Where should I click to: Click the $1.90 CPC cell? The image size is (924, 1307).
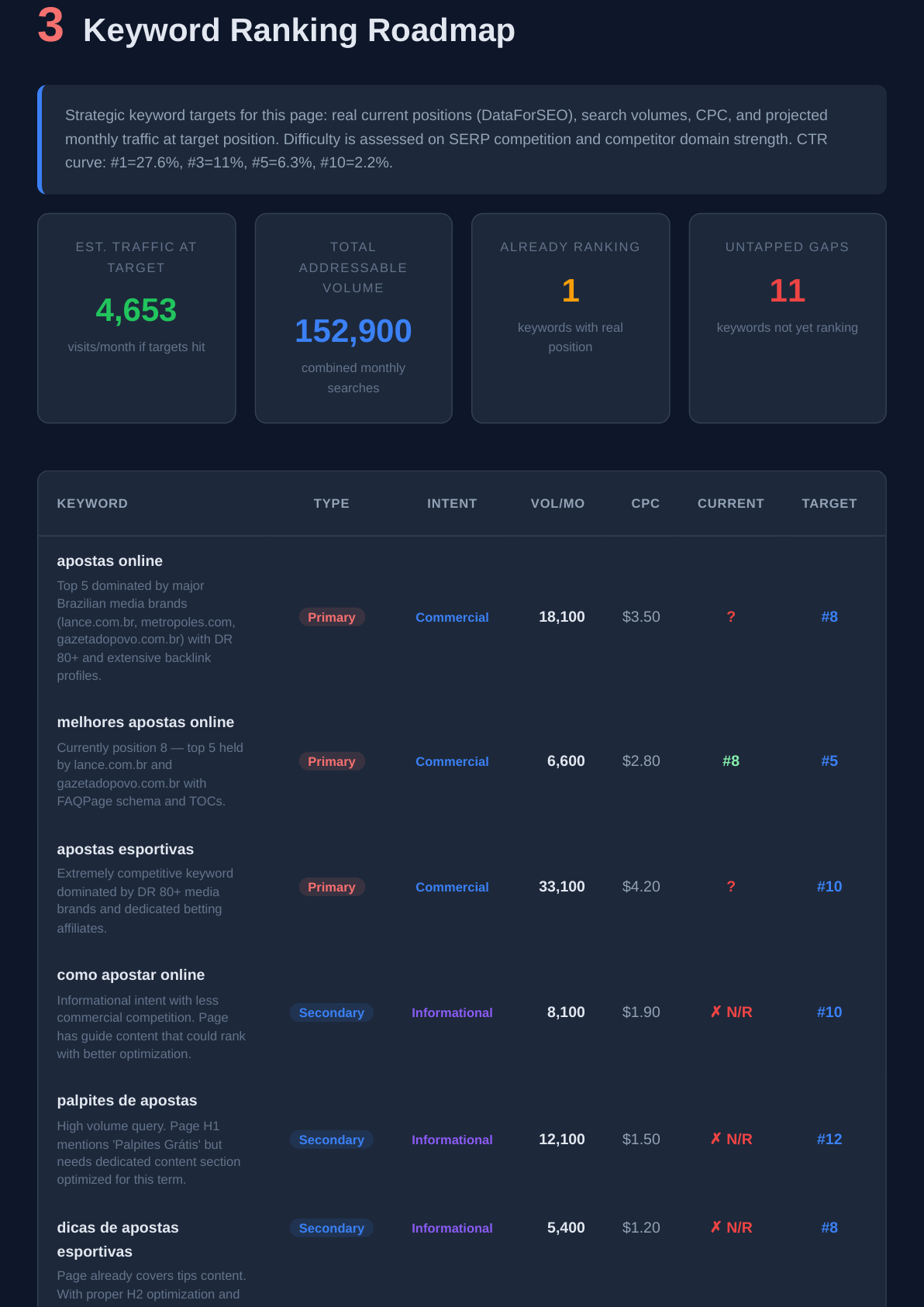(x=641, y=1012)
